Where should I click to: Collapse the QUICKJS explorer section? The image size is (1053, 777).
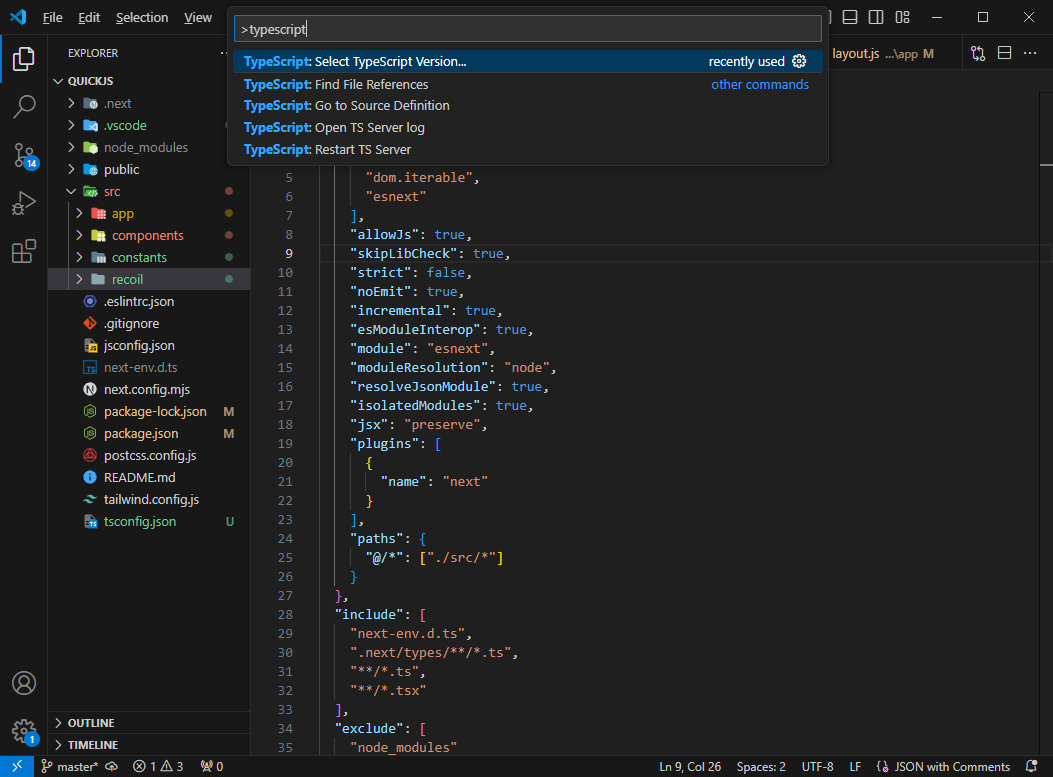point(149,81)
